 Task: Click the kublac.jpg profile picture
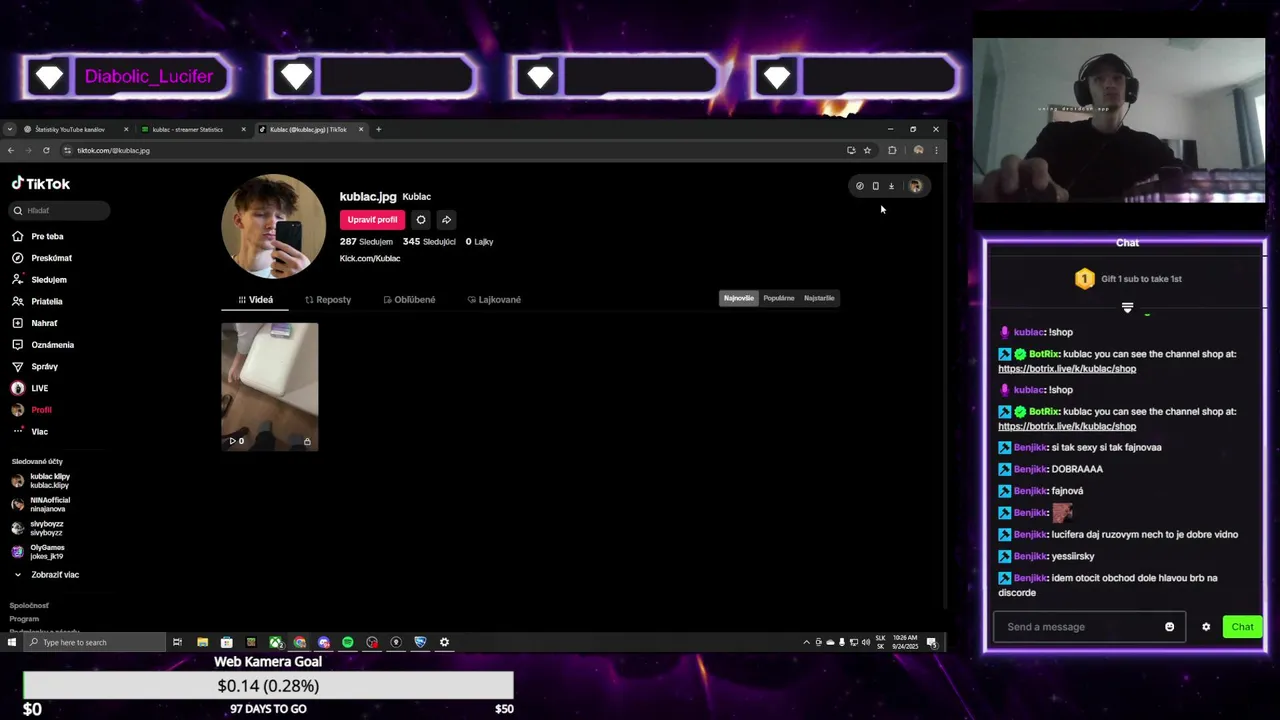(273, 226)
